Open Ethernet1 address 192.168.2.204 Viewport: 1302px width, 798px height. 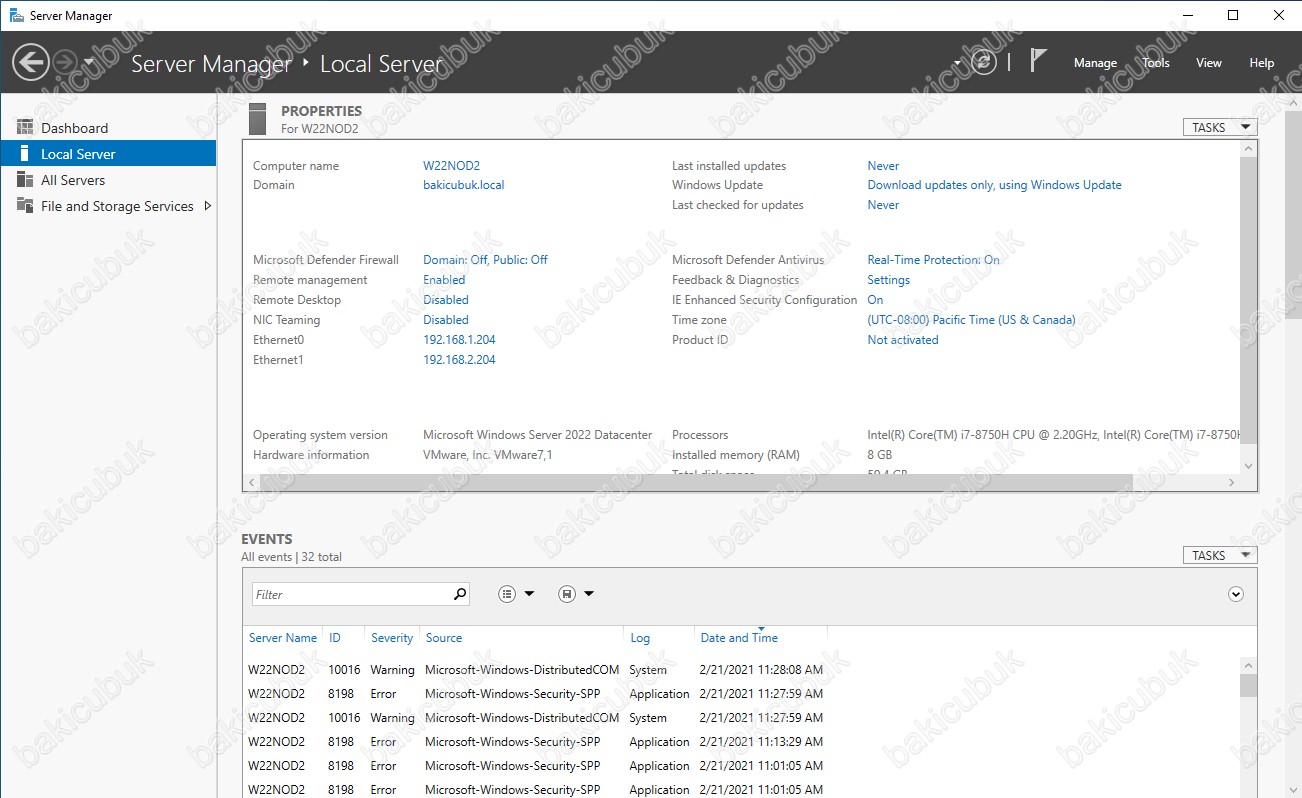(x=459, y=360)
